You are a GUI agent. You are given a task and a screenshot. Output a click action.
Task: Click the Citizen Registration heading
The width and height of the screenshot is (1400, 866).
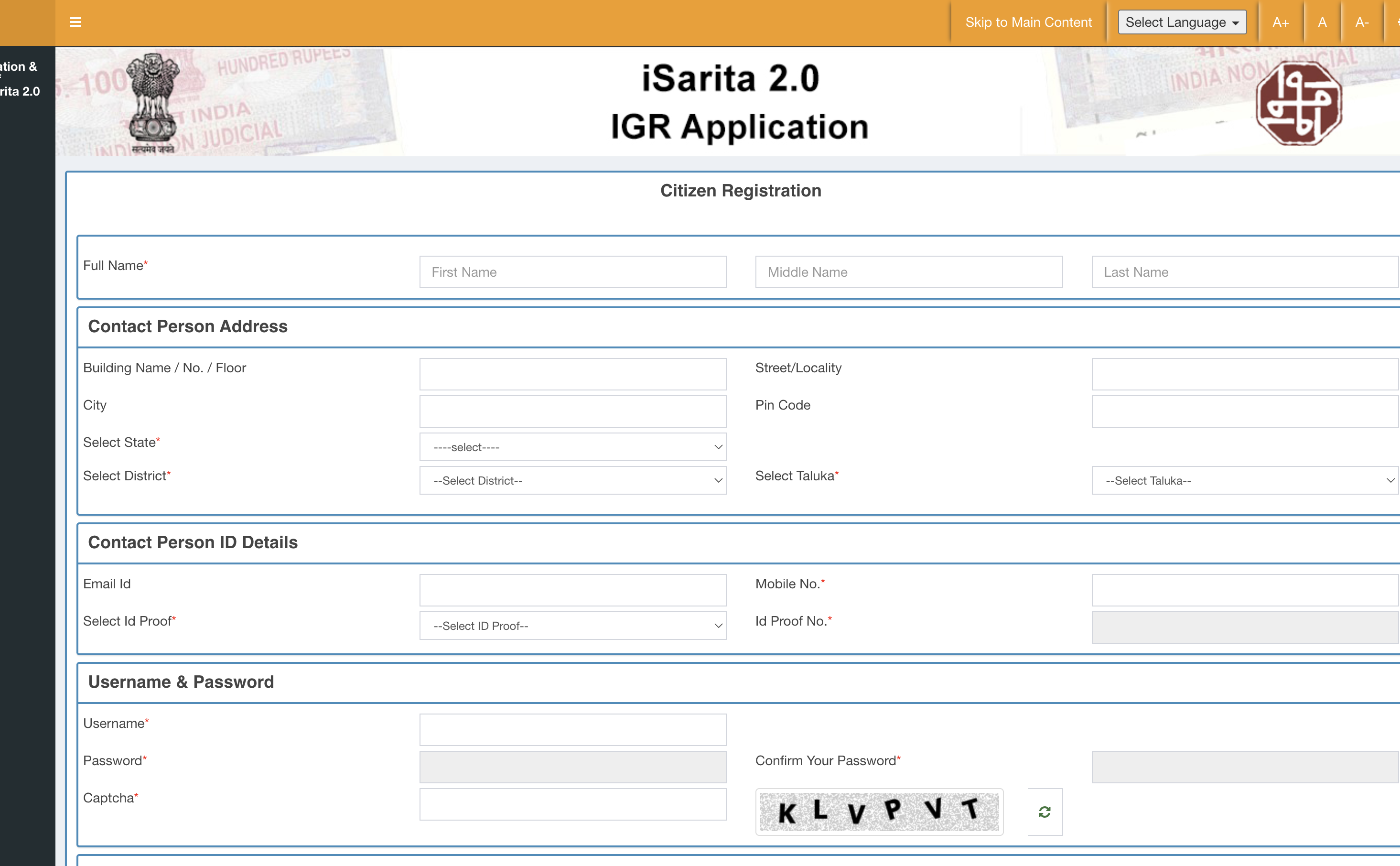point(740,191)
